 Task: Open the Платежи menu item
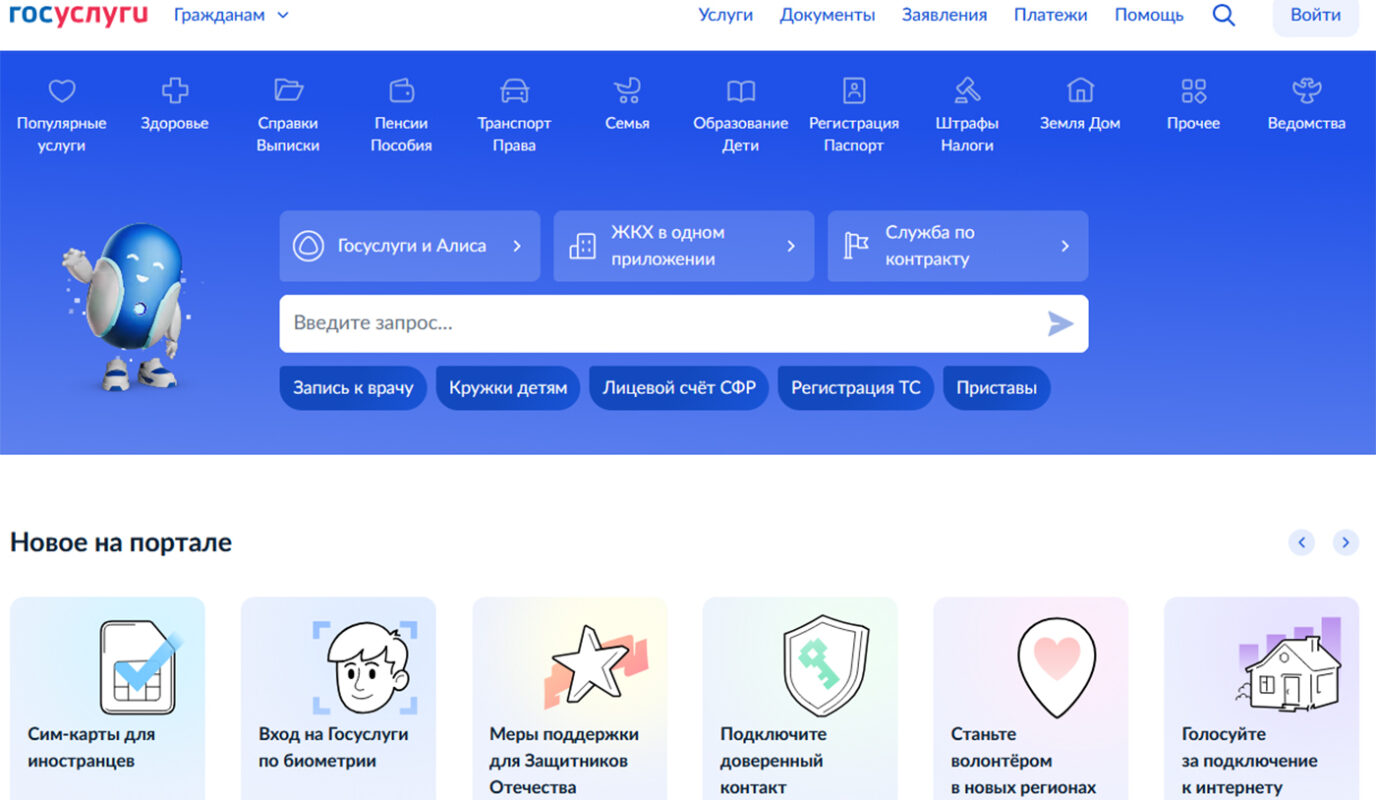(x=1051, y=15)
